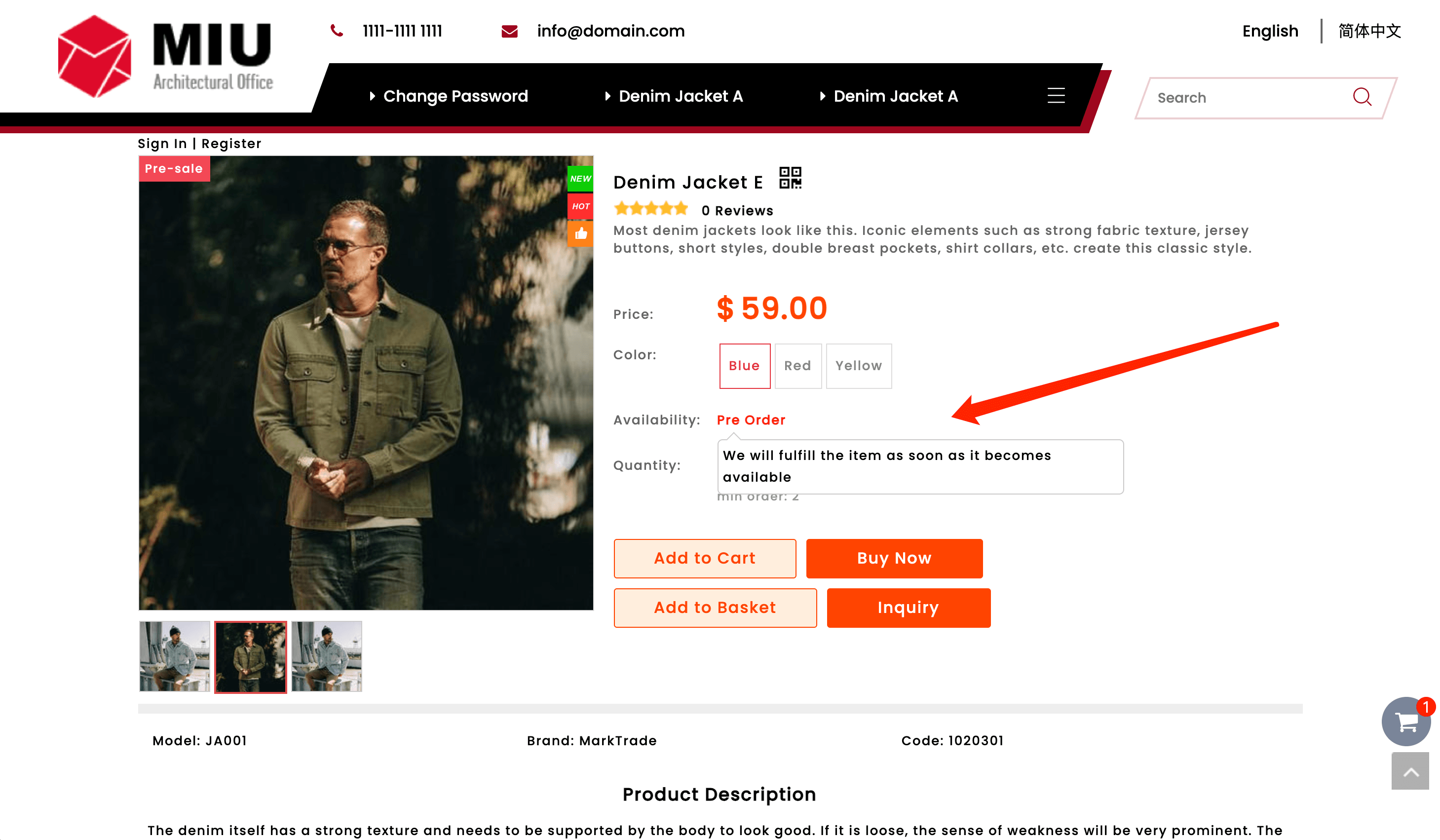Click the QR code icon beside product title
1440x840 pixels.
pos(790,178)
